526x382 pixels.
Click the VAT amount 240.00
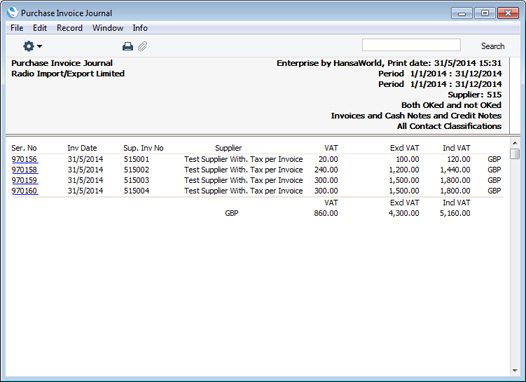pyautogui.click(x=326, y=170)
